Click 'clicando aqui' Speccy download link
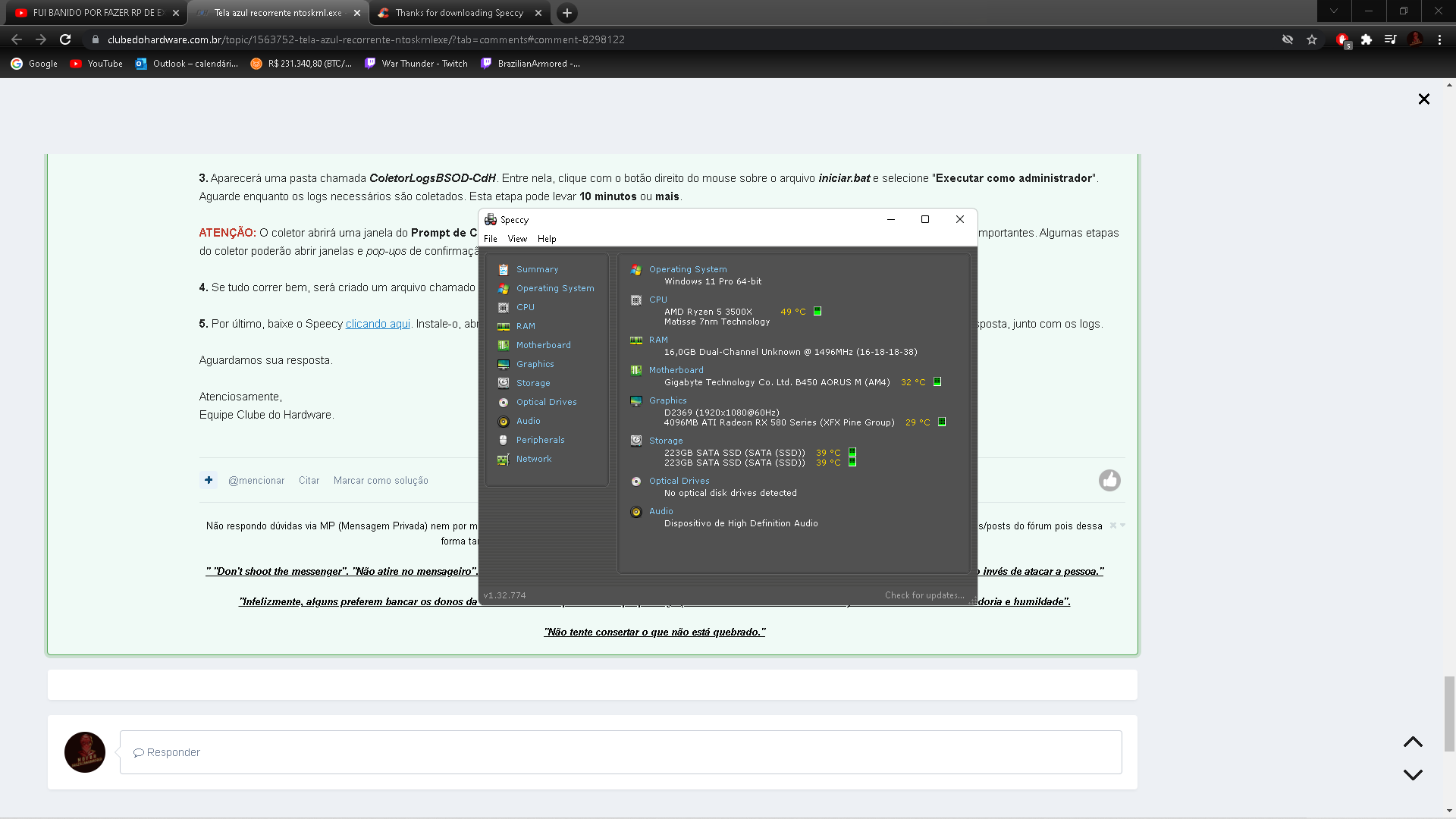This screenshot has width=1456, height=819. pos(378,324)
